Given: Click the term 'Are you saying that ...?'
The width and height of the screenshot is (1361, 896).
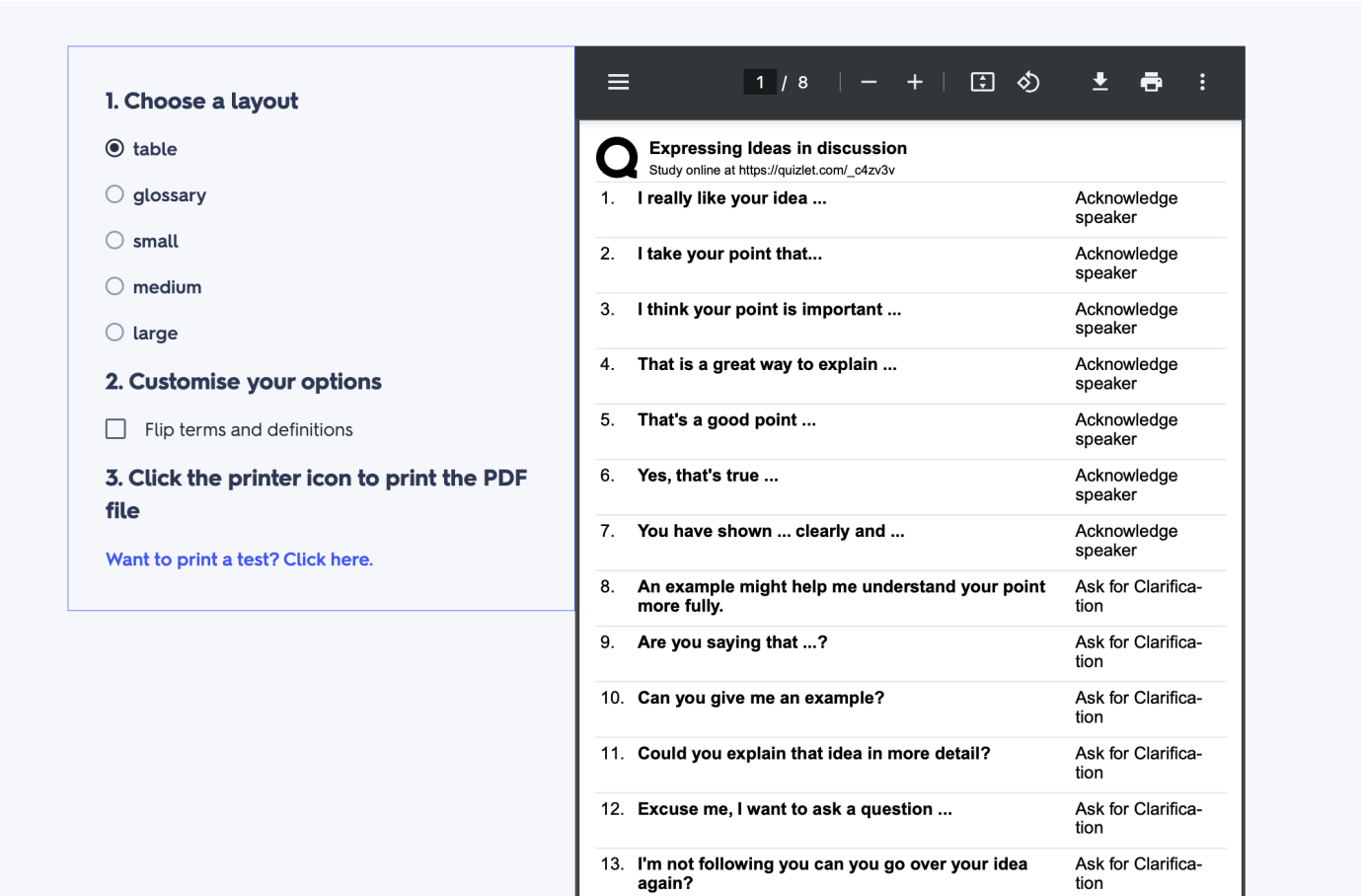Looking at the screenshot, I should [x=732, y=642].
